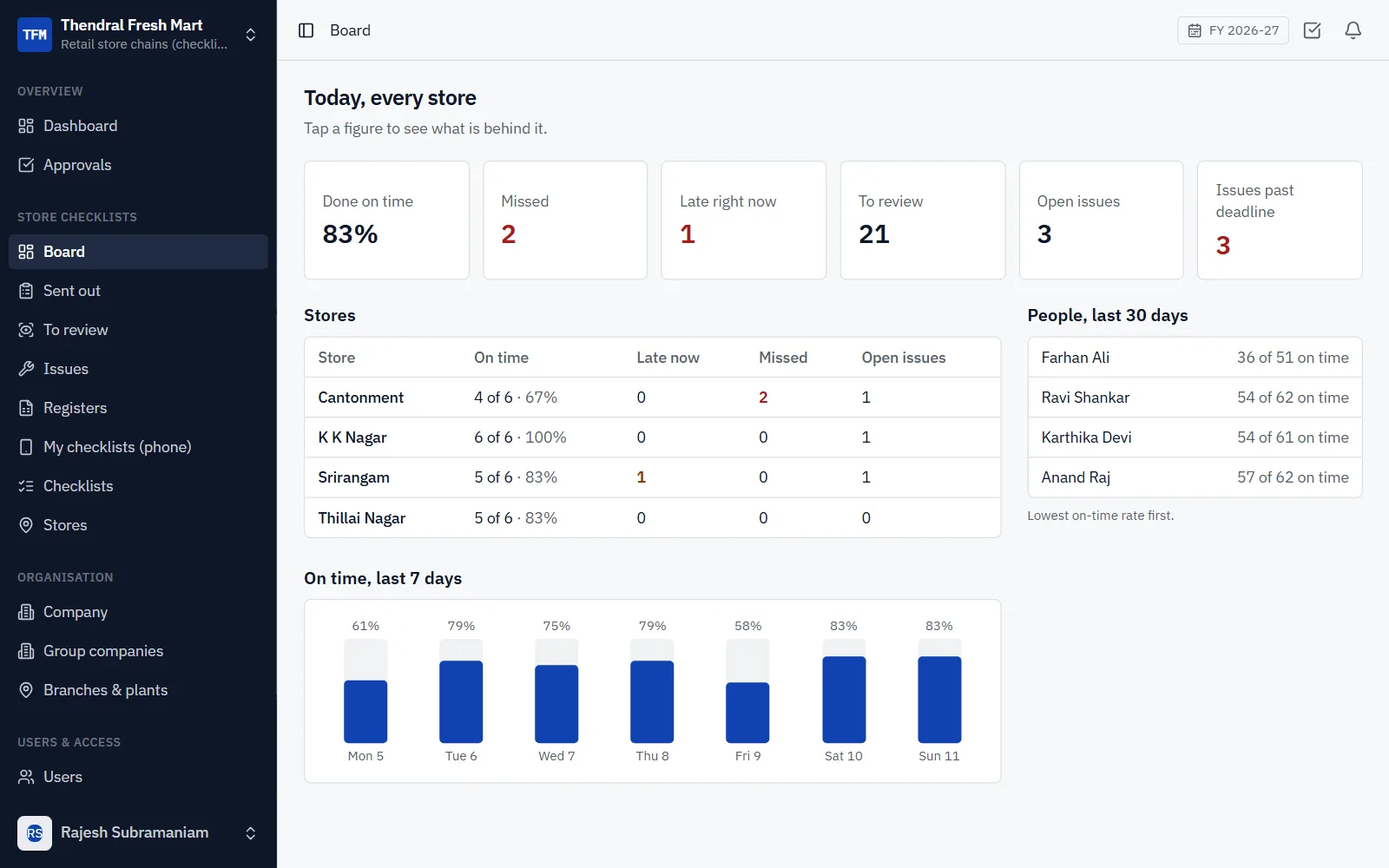Click the Company building icon
1389x868 pixels.
[x=26, y=612]
